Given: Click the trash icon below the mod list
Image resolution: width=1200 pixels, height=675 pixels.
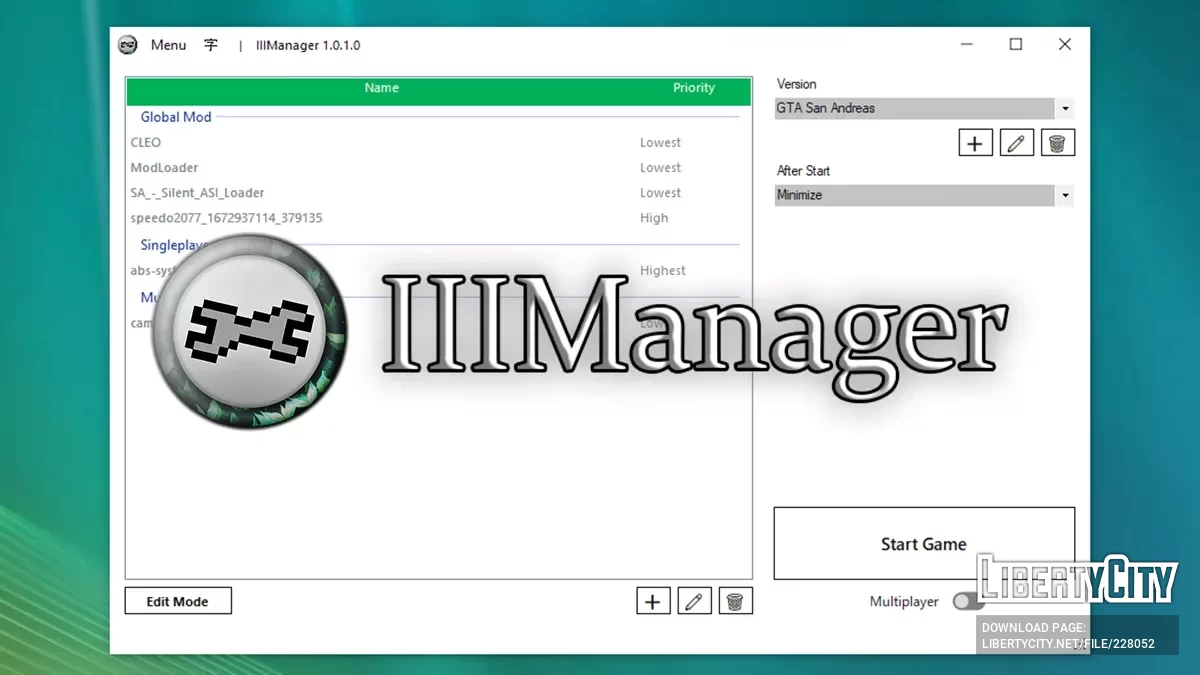Looking at the screenshot, I should pyautogui.click(x=736, y=600).
